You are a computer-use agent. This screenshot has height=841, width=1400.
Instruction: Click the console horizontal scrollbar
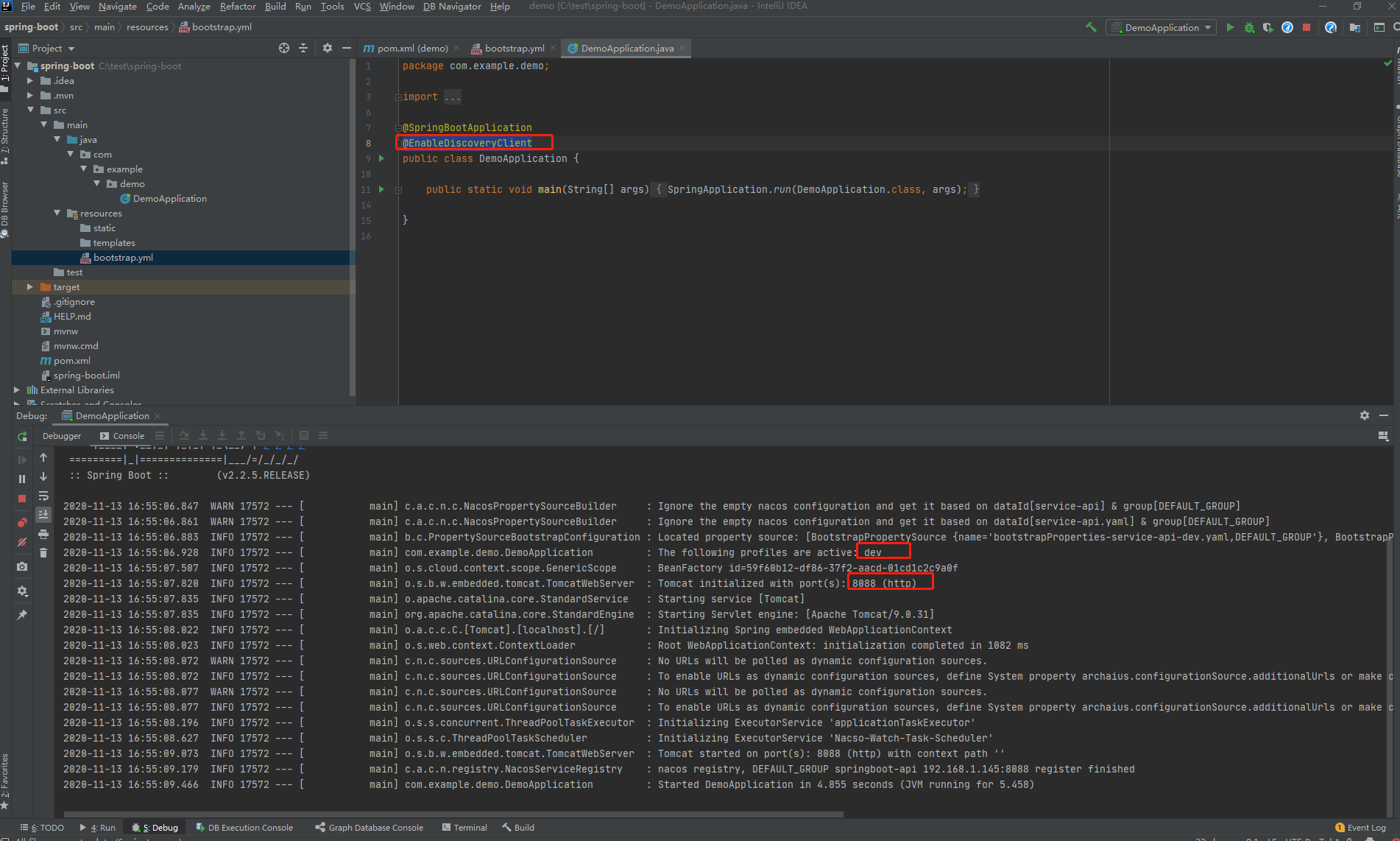coord(453,814)
